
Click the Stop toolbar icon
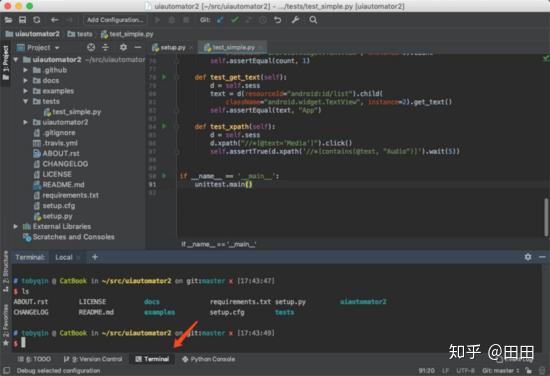pyautogui.click(x=186, y=20)
